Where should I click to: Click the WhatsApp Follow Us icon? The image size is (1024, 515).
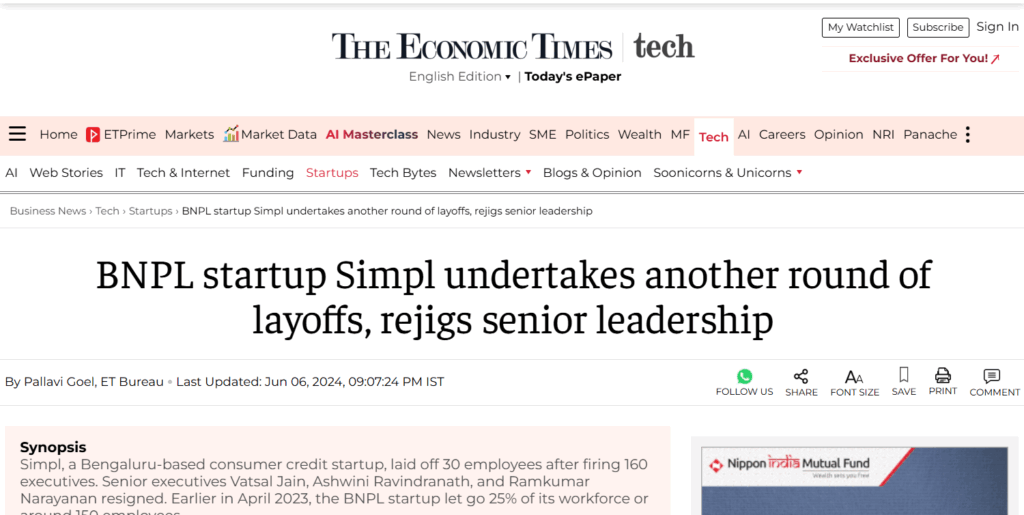(744, 376)
